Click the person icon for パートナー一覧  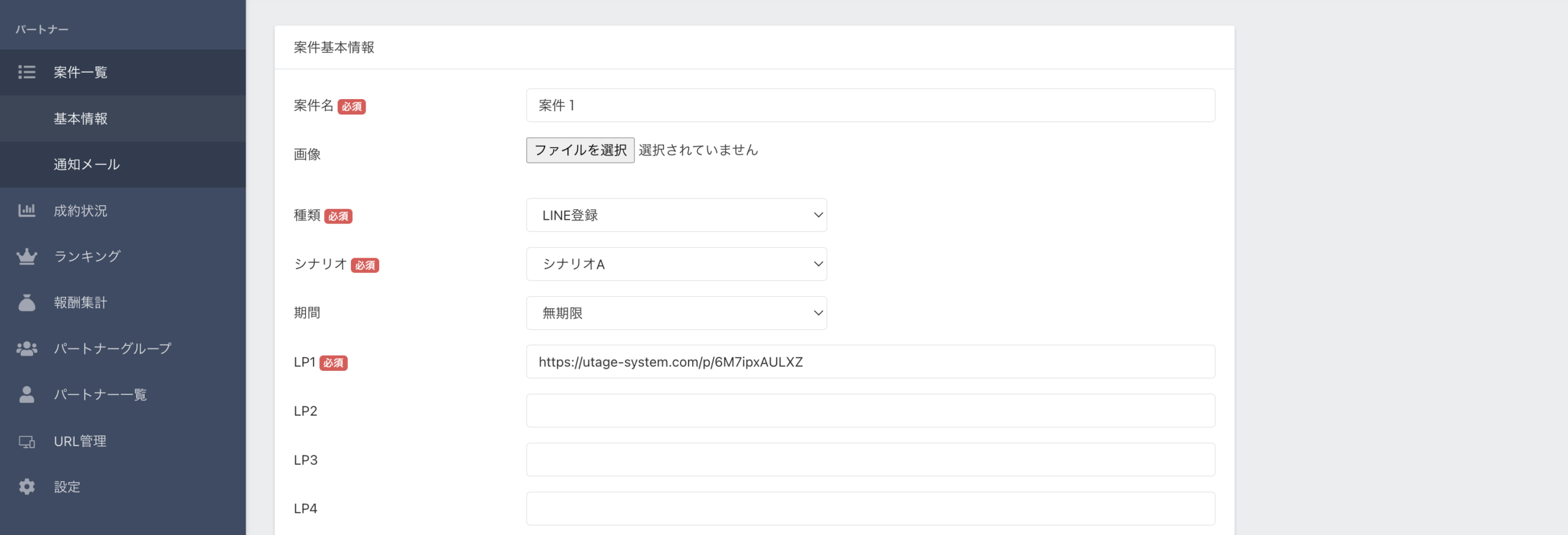click(x=26, y=394)
